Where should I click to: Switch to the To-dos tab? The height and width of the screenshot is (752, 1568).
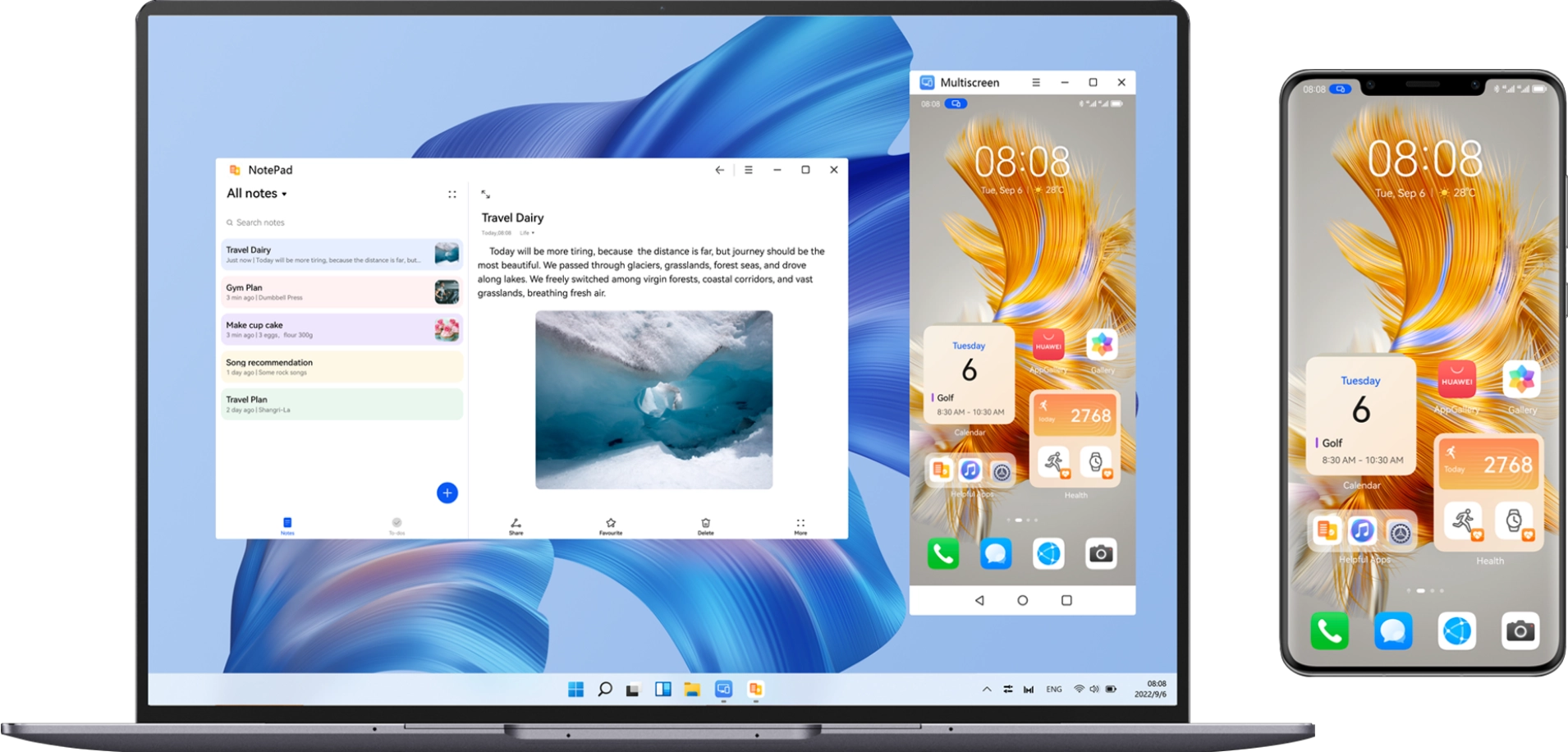[397, 525]
